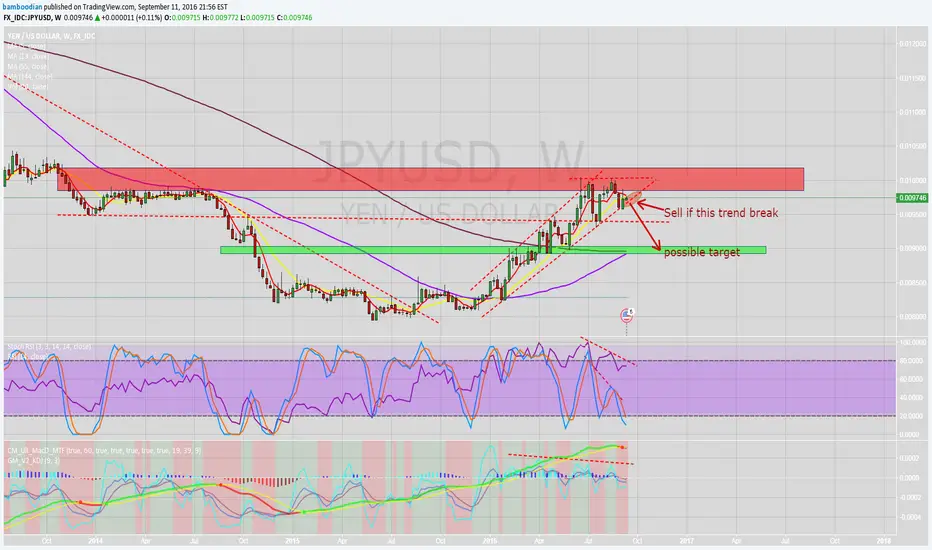
Task: Select the MA (144, close) indicator legend
Action: click(30, 77)
